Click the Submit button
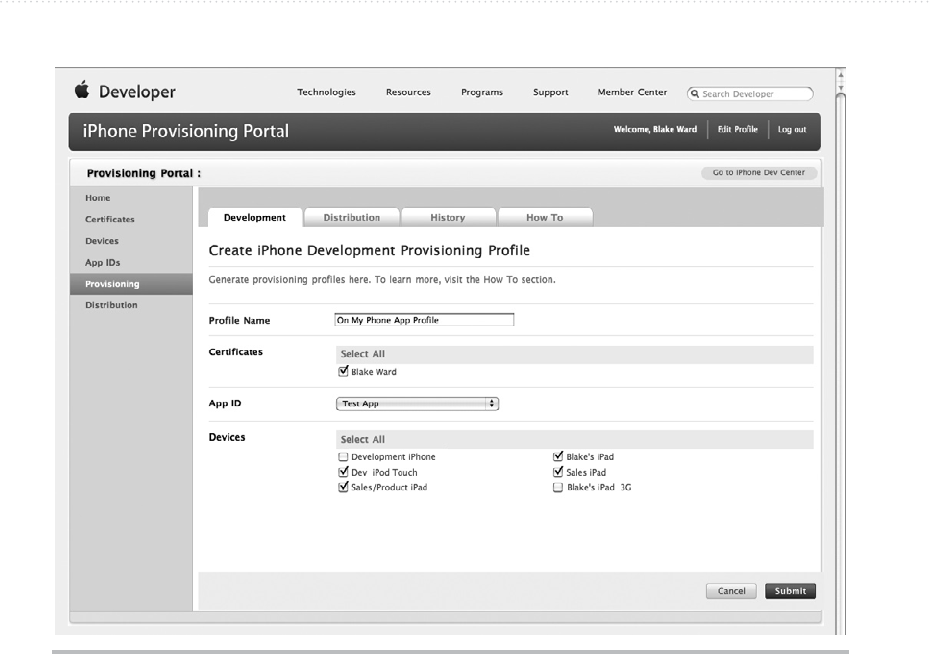 (790, 591)
